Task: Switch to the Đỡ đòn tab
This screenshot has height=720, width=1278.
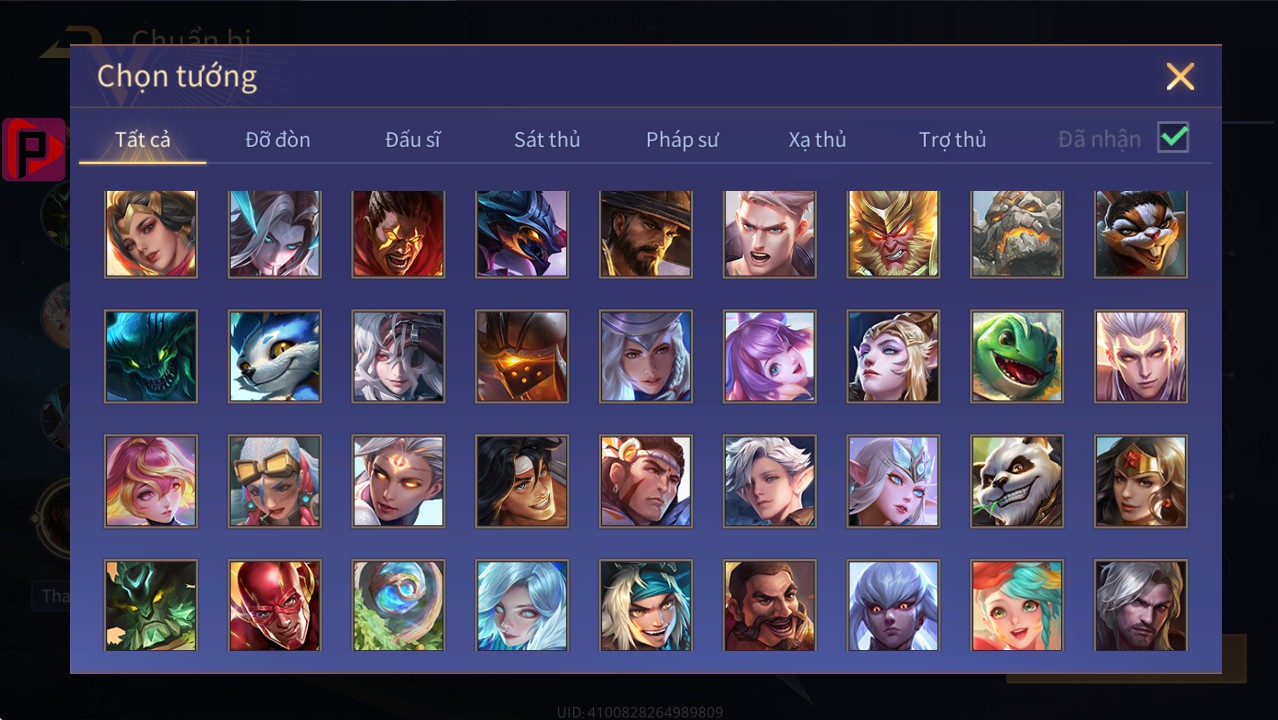Action: pyautogui.click(x=278, y=140)
